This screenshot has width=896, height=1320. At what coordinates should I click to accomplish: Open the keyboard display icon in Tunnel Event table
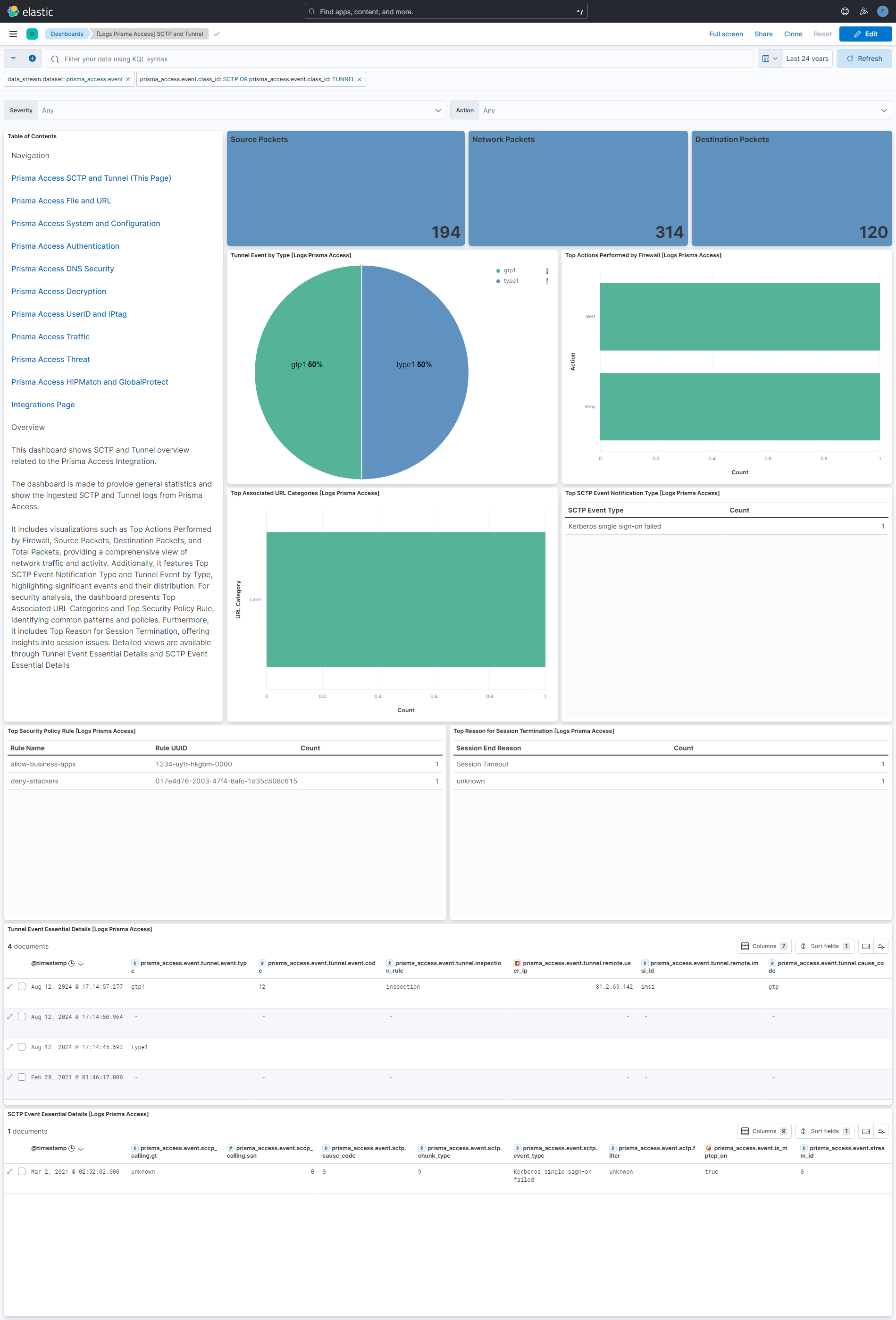[865, 946]
